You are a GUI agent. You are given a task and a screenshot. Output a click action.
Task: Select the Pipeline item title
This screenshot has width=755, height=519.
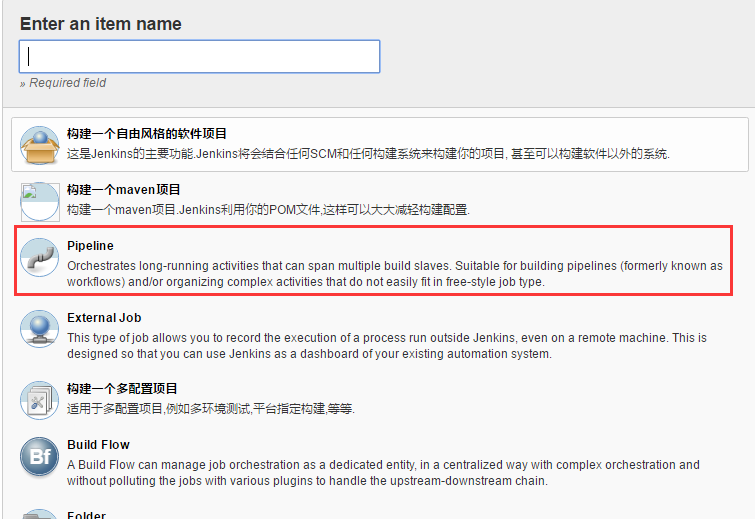coord(91,246)
